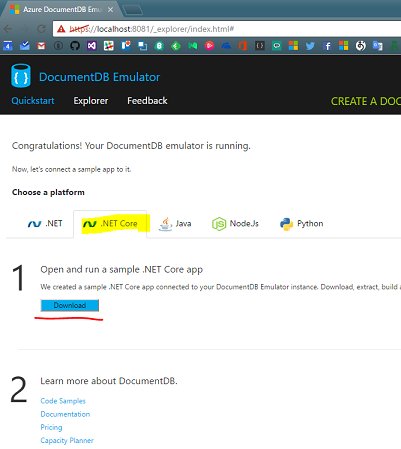Open the Google Translate bookmark
This screenshot has height=449, width=401.
[x=377, y=46]
